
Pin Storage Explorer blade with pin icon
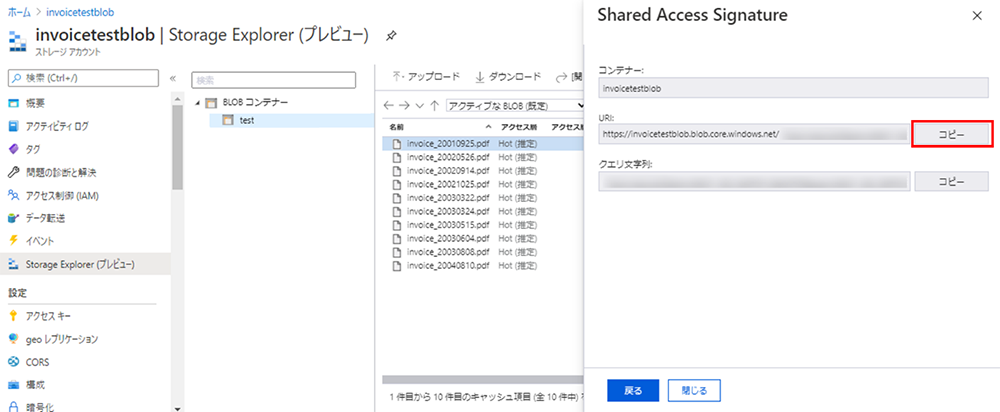(x=391, y=36)
